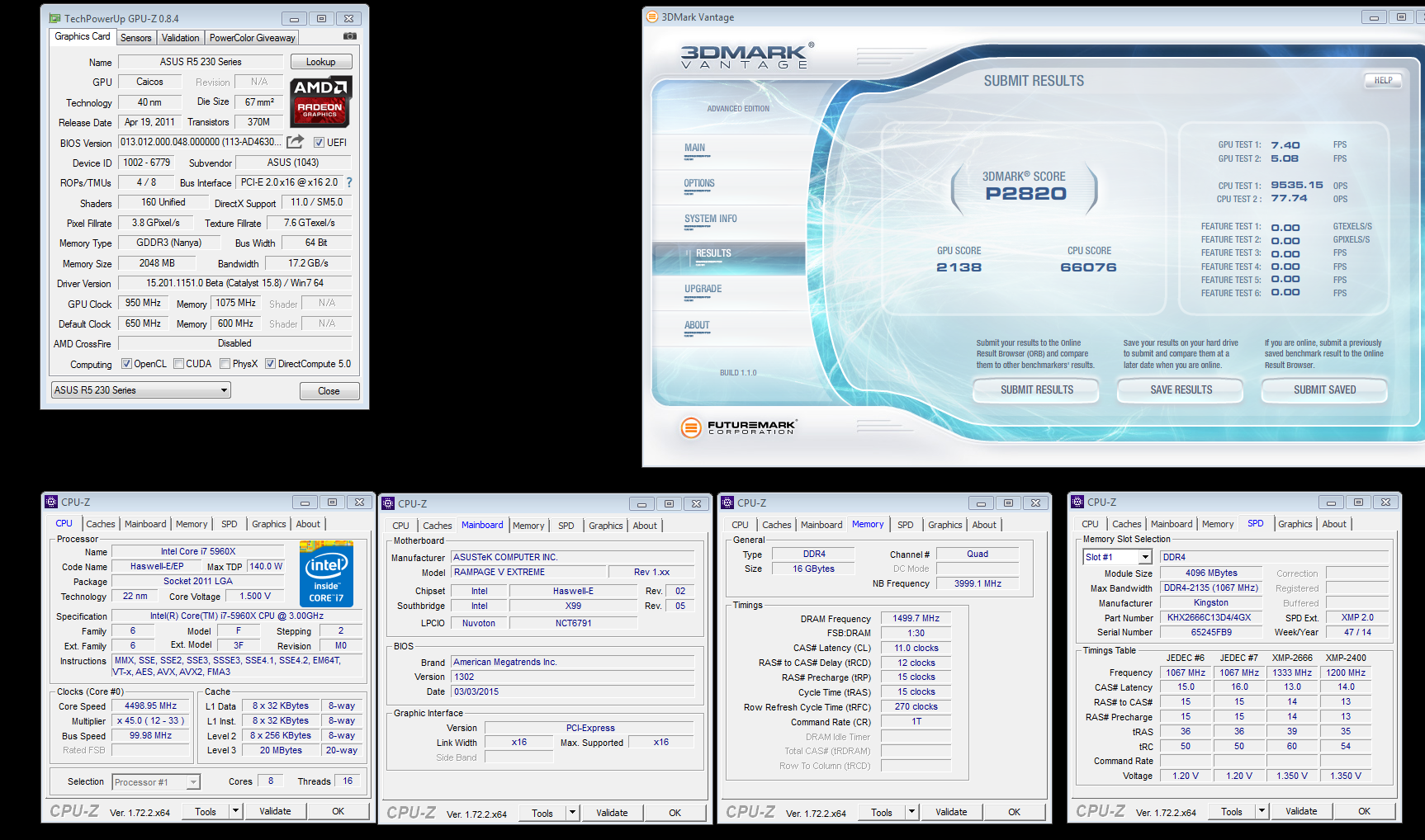This screenshot has width=1425, height=840.
Task: Open PowerColor Giveaway tab
Action: 252,38
